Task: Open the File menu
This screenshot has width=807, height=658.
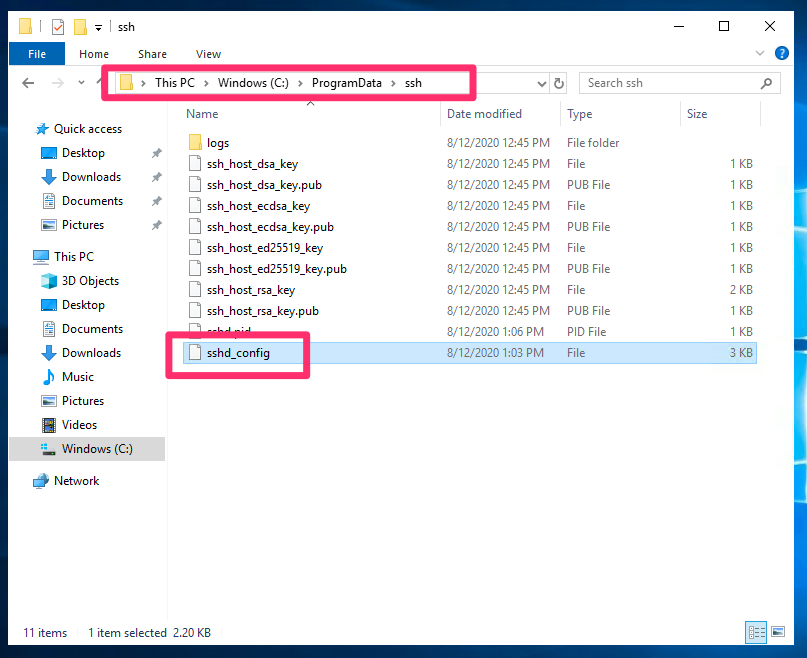Action: coord(37,54)
